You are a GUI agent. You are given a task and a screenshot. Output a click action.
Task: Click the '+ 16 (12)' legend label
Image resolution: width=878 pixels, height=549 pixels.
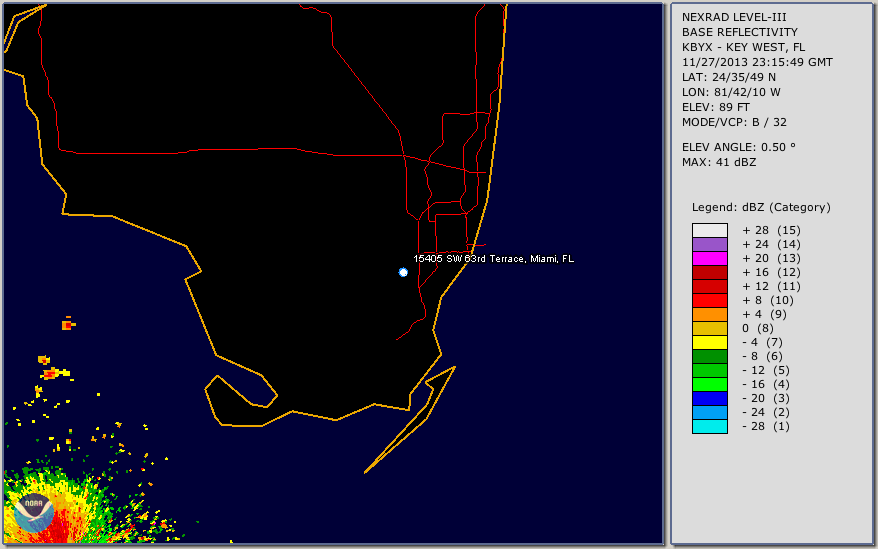coord(772,272)
